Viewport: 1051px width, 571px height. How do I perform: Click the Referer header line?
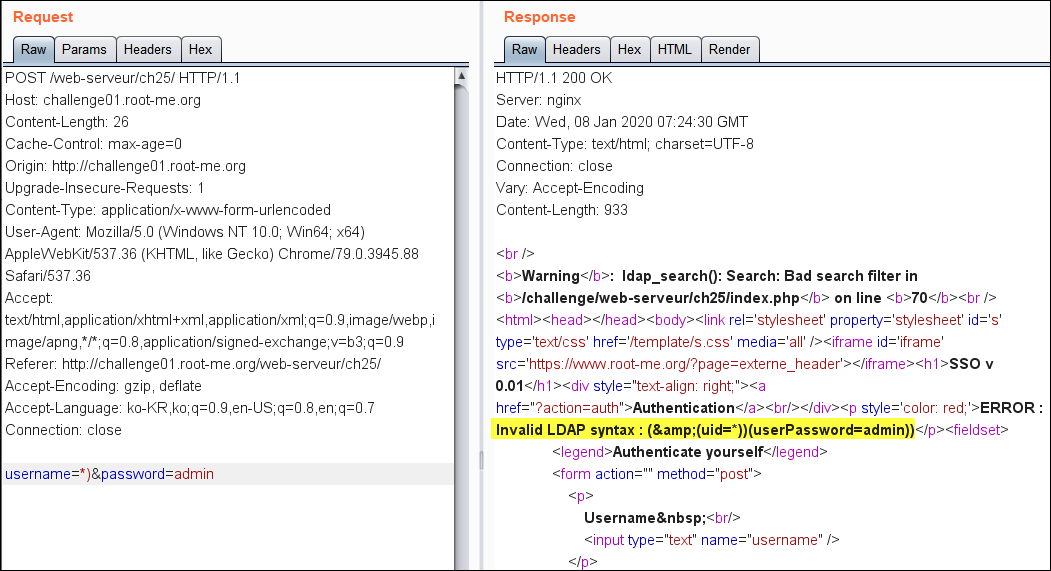tap(193, 364)
